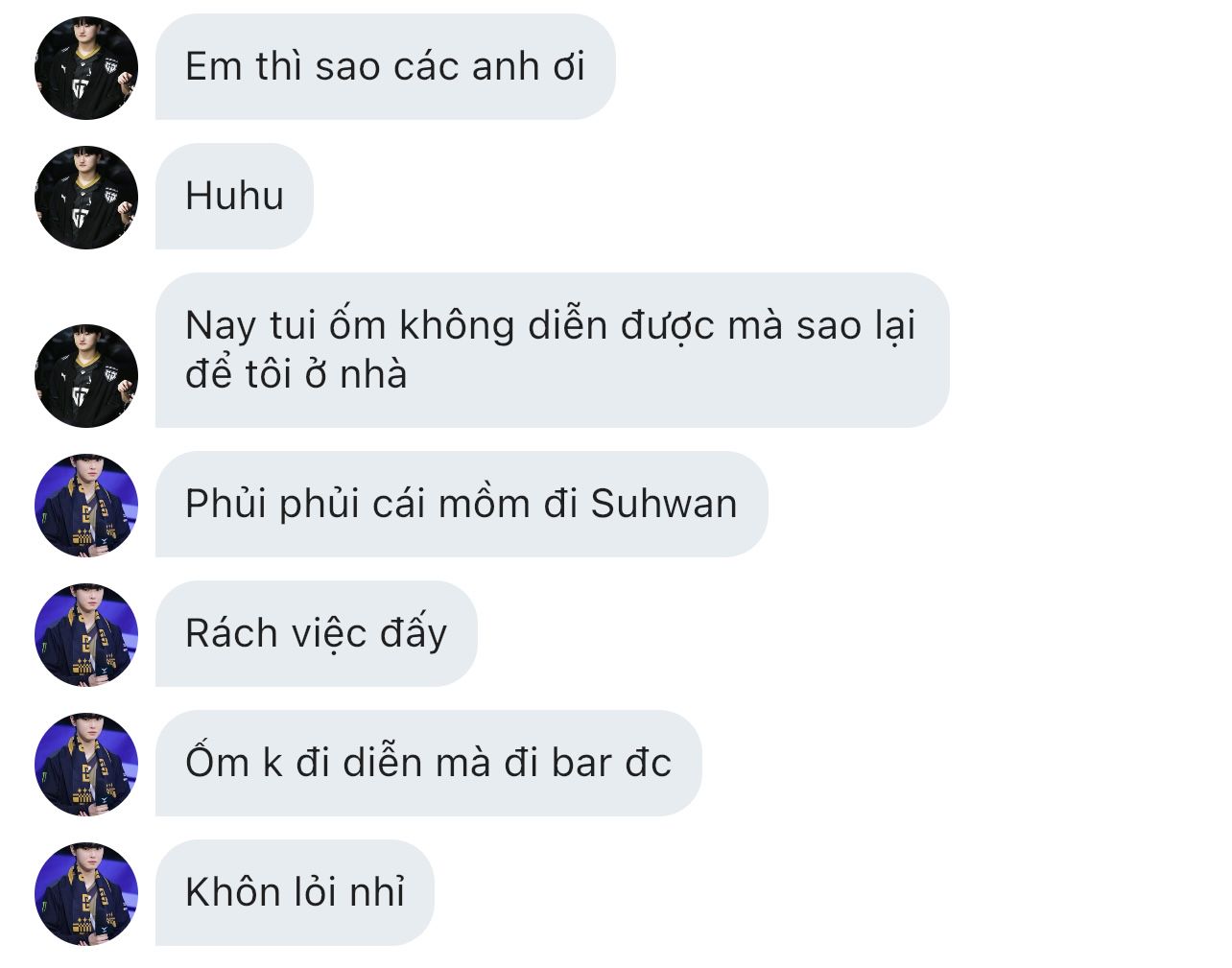Tap the avatar next to "Huhu" message
The image size is (1232, 968).
pos(86,197)
